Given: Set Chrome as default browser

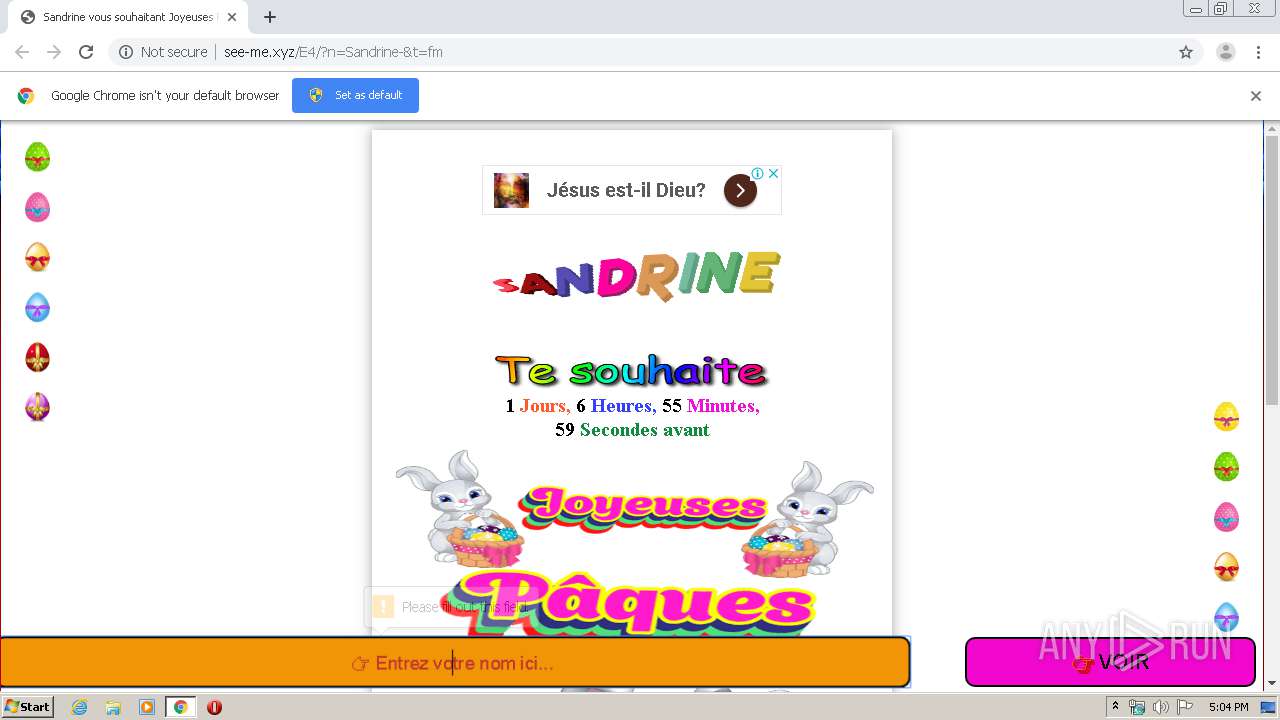Looking at the screenshot, I should (355, 95).
